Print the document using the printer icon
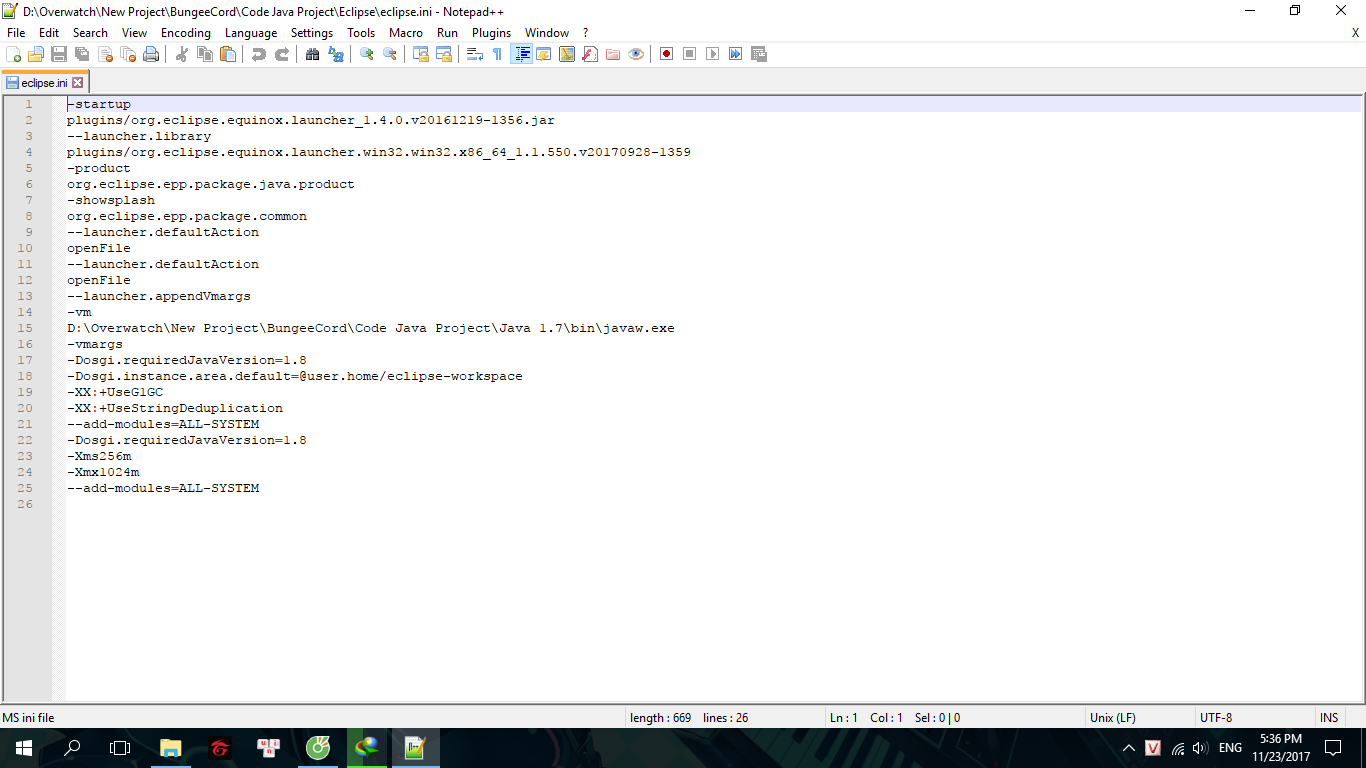Viewport: 1366px width, 768px height. coord(151,54)
